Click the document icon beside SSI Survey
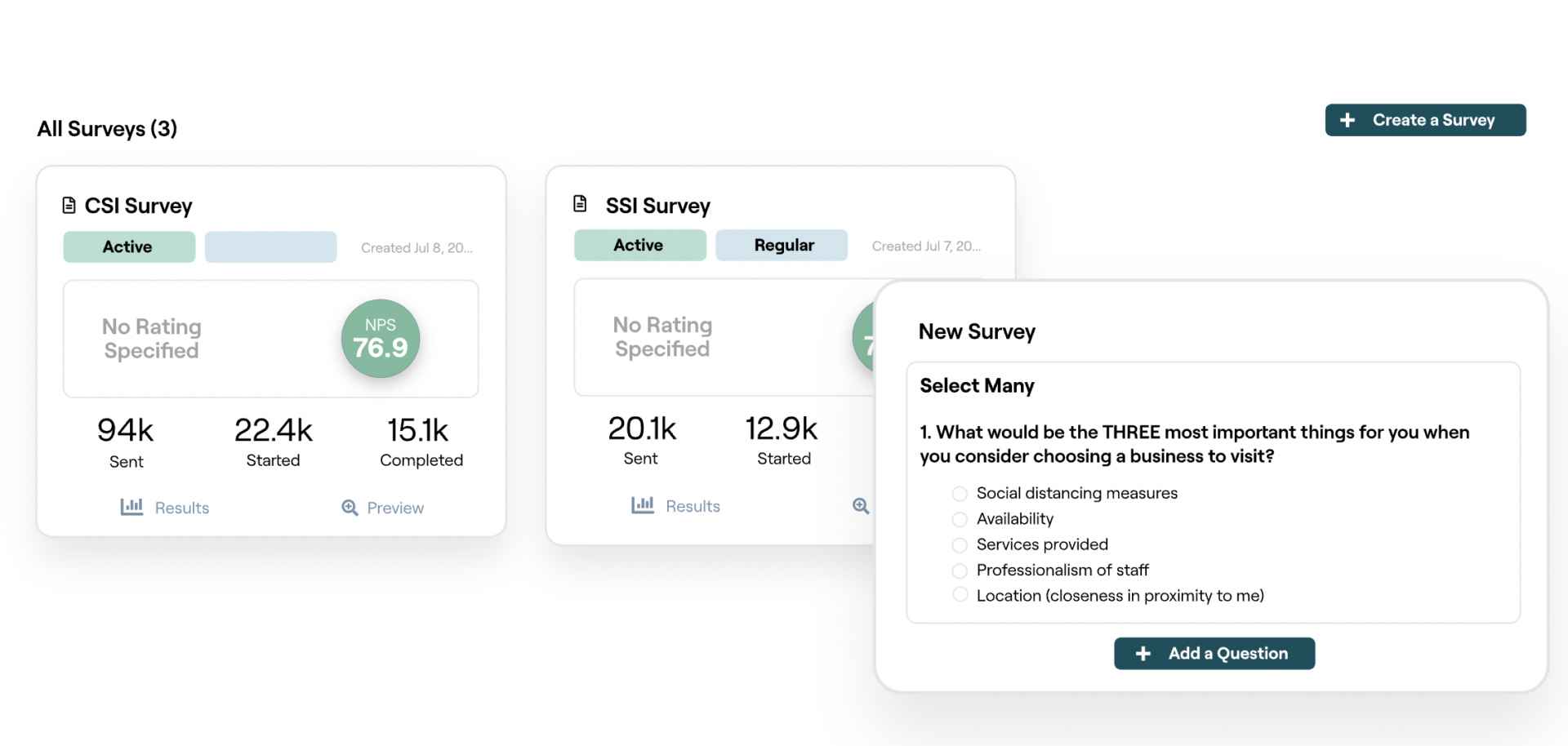The width and height of the screenshot is (1568, 746). click(581, 204)
